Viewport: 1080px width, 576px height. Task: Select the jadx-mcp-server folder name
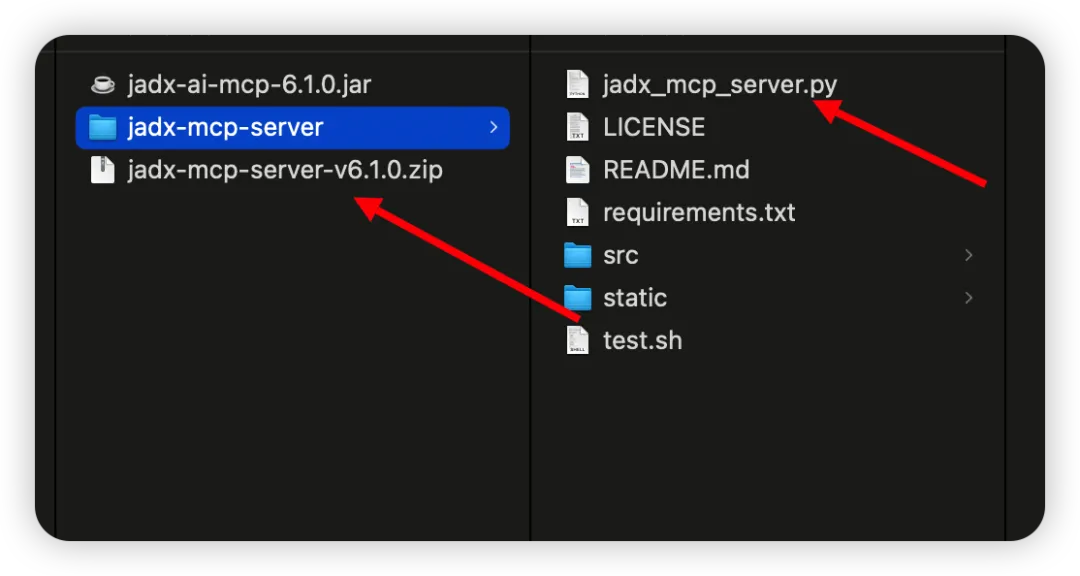pos(225,127)
